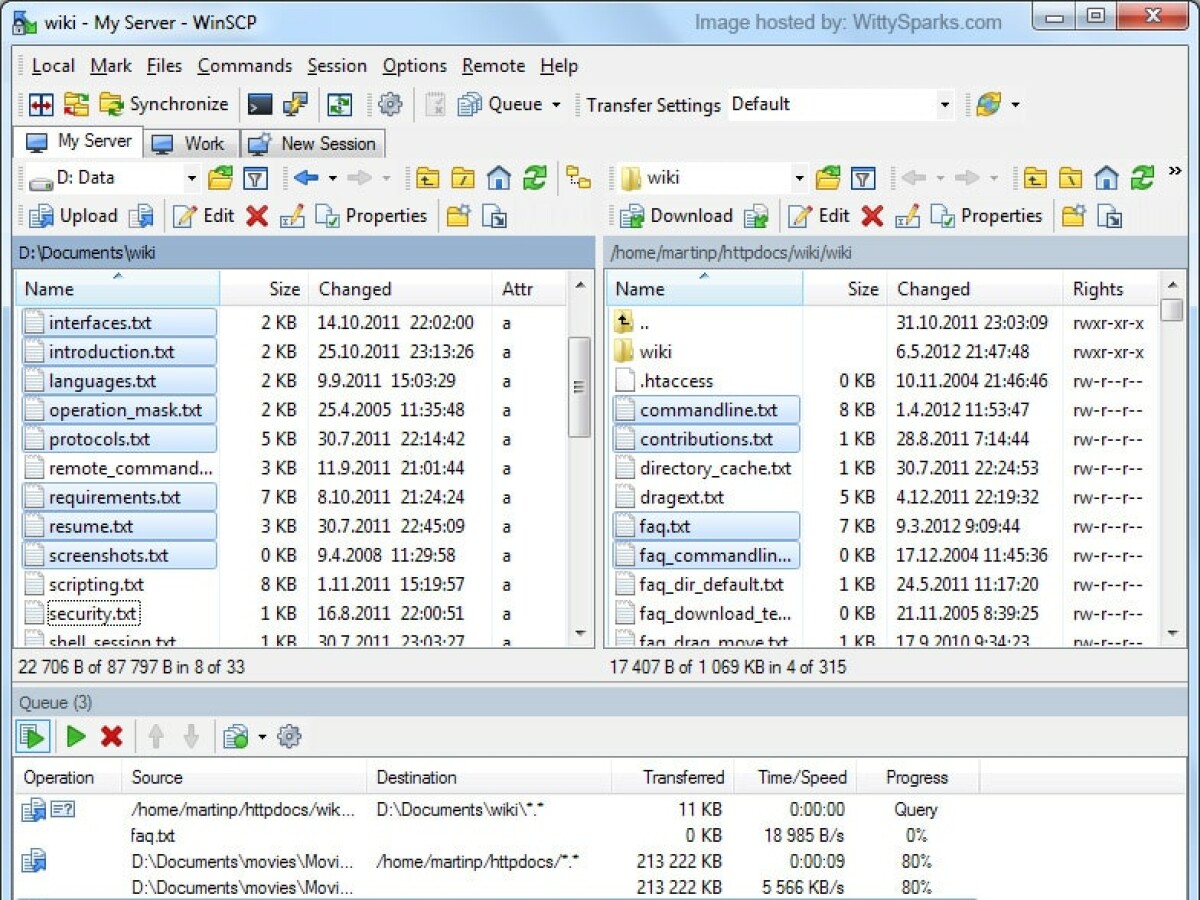Toggle the Synchronize Browsing icon
This screenshot has height=900, width=1200.
pyautogui.click(x=76, y=104)
